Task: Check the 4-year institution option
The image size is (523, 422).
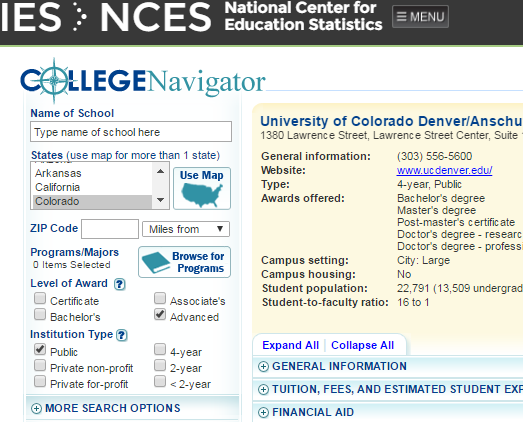Action: point(160,349)
